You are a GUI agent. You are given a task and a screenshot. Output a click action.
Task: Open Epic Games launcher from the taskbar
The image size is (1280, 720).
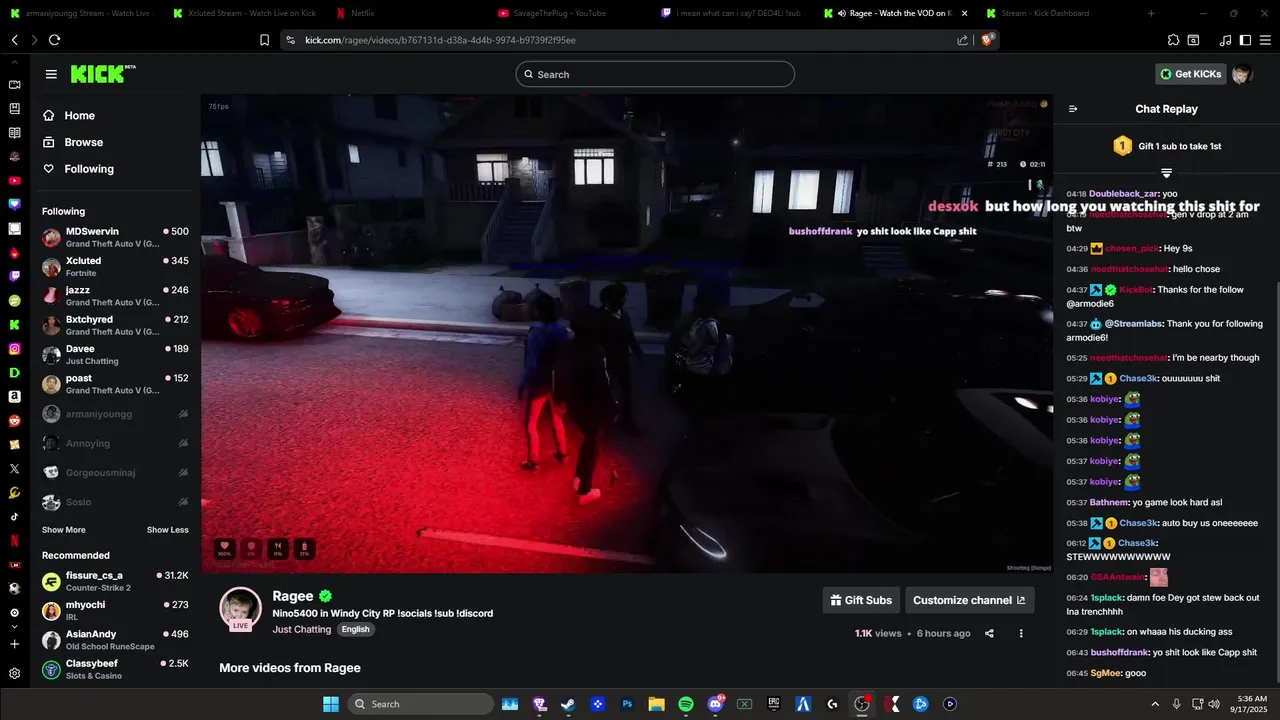point(774,704)
